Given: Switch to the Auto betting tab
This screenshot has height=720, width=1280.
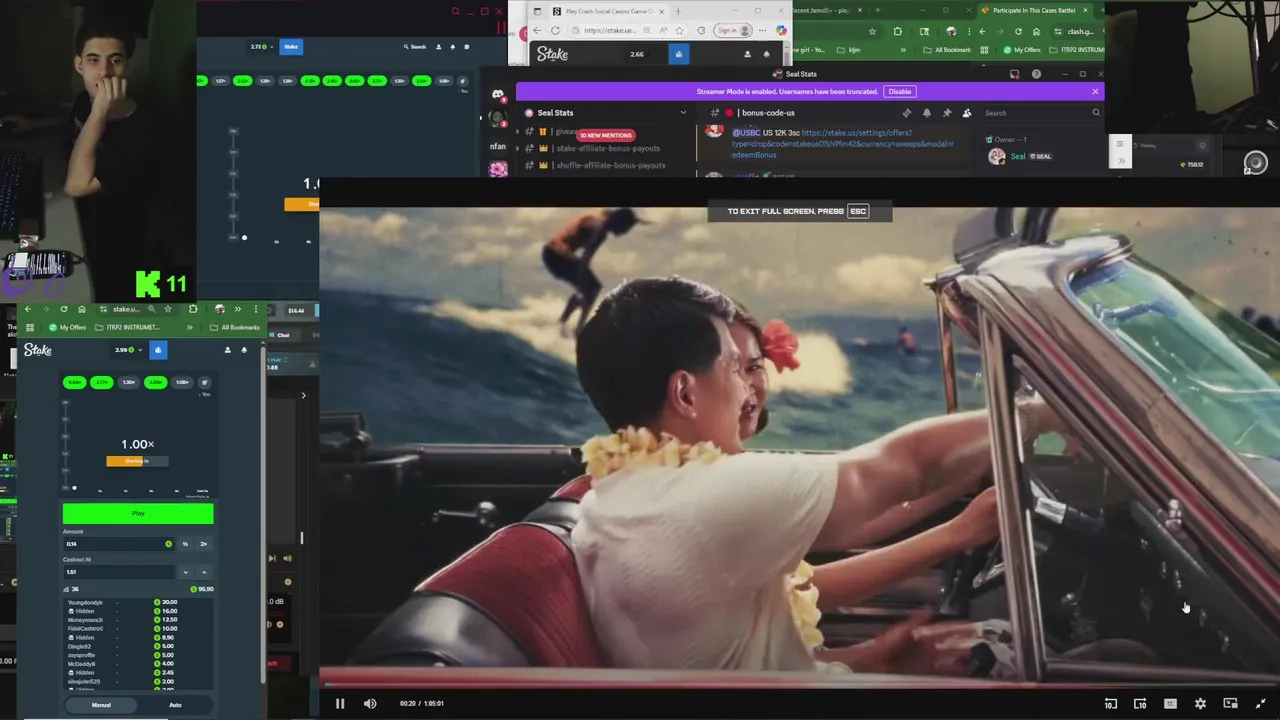Looking at the screenshot, I should click(175, 705).
